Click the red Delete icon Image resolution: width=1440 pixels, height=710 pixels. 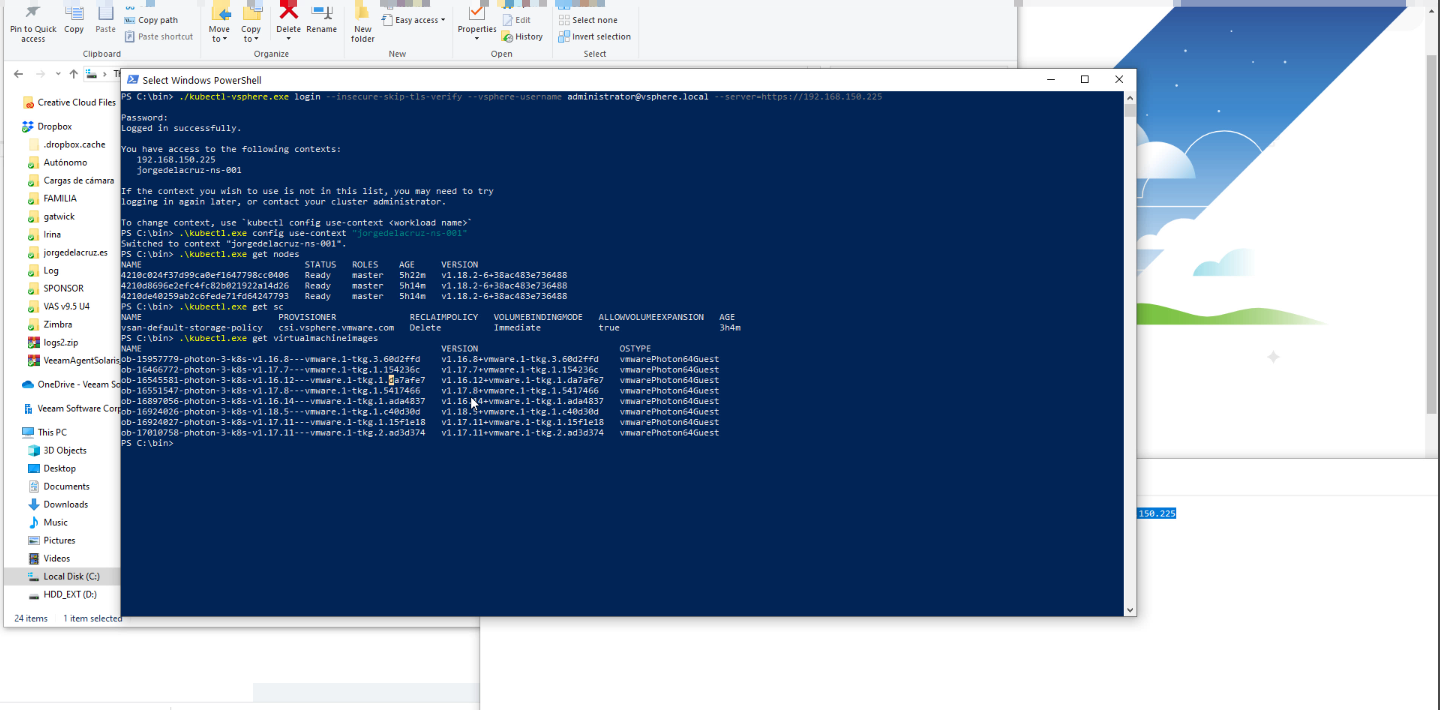(288, 12)
